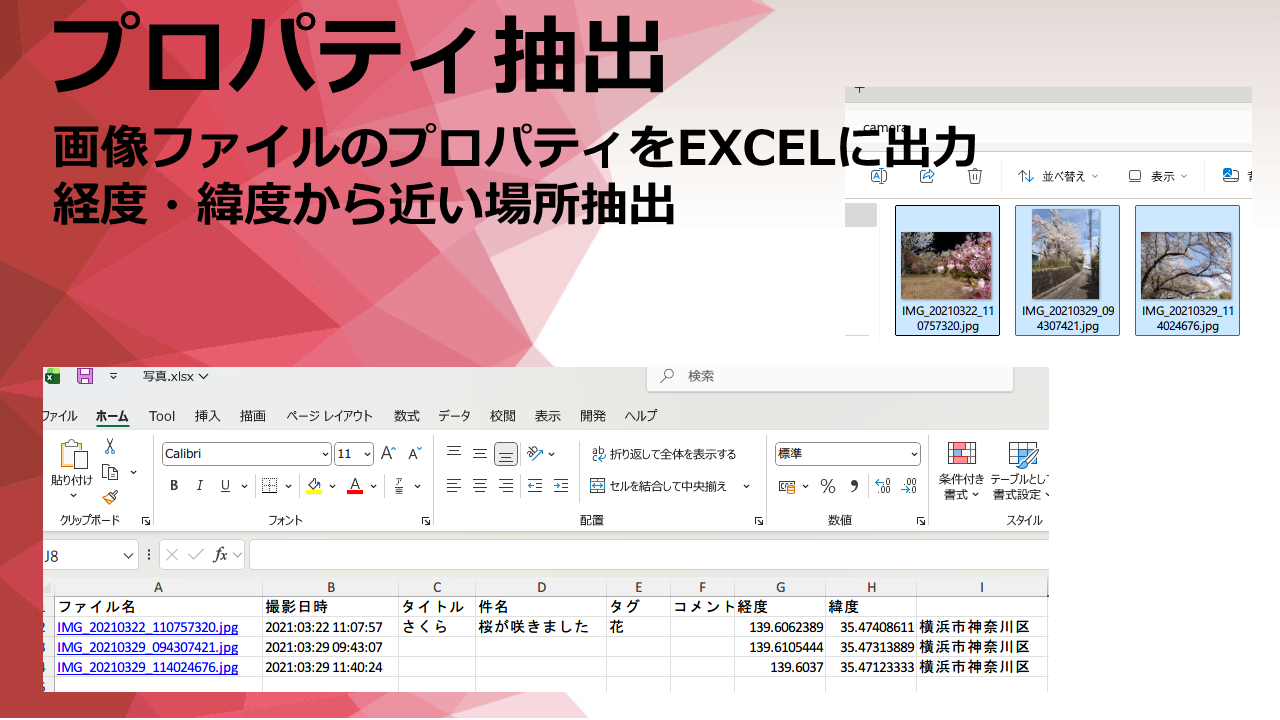1280x720 pixels.
Task: Toggle Italic formatting
Action: 199,486
